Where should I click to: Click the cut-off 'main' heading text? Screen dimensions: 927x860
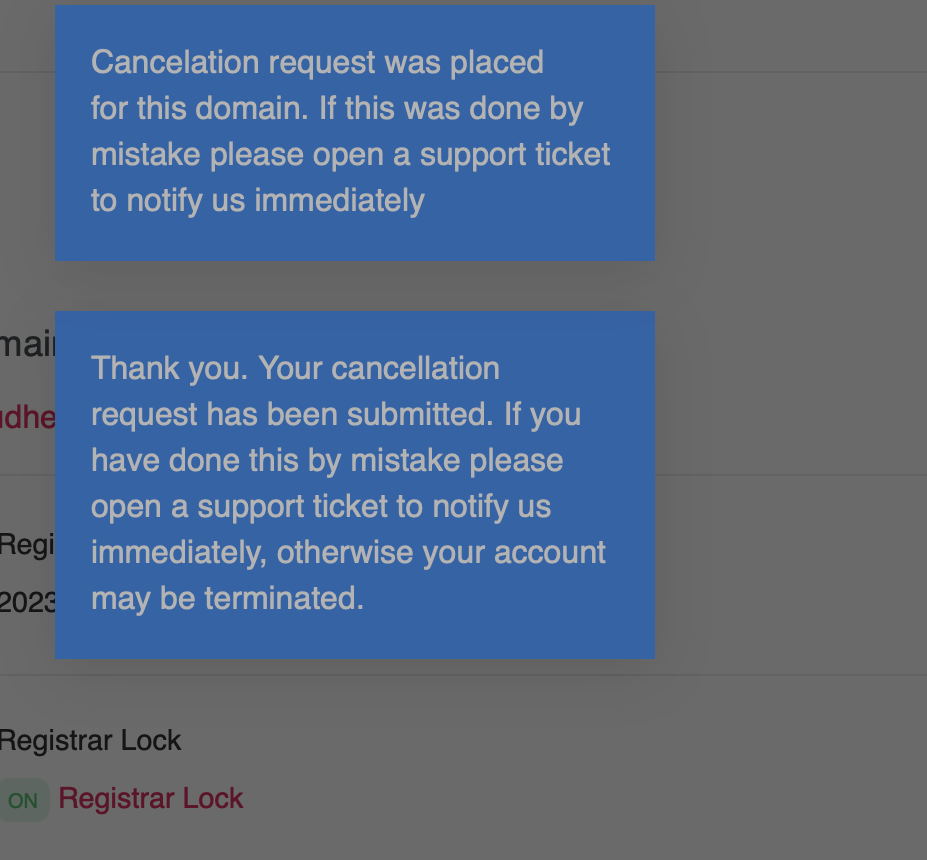pos(27,345)
